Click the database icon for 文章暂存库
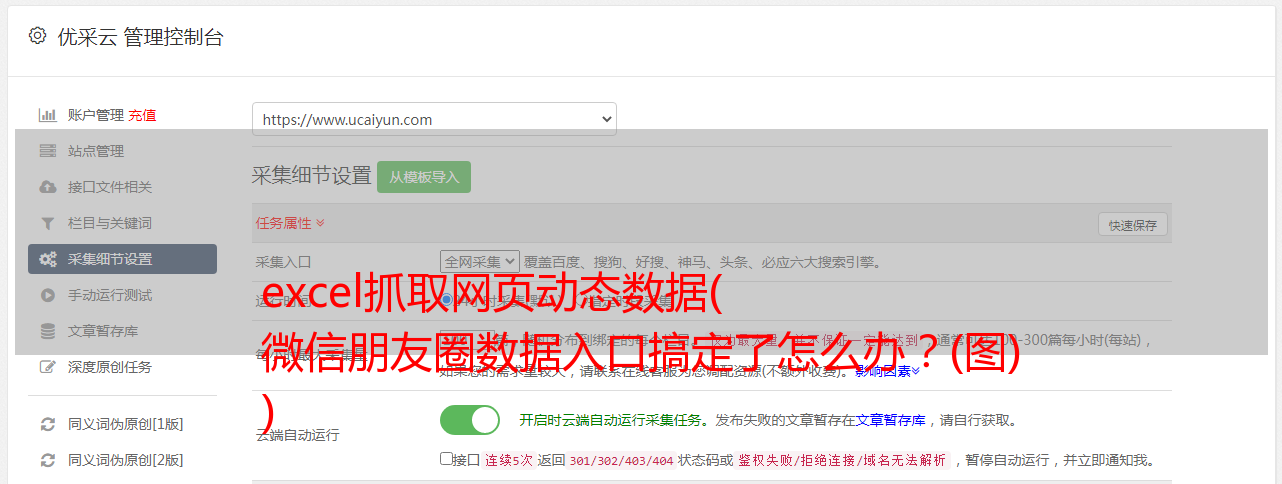The width and height of the screenshot is (1282, 484). click(x=47, y=331)
